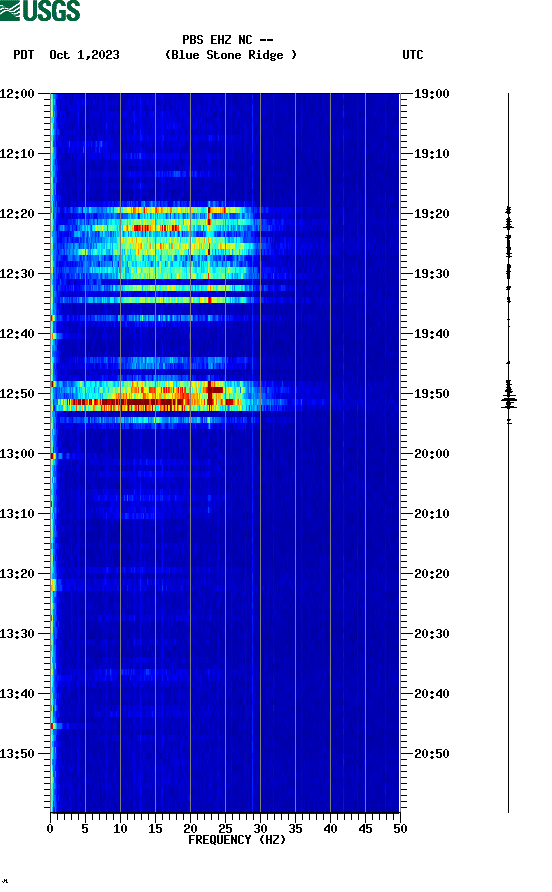Click the 20 Hz frequency axis label
This screenshot has width=552, height=892.
click(190, 829)
